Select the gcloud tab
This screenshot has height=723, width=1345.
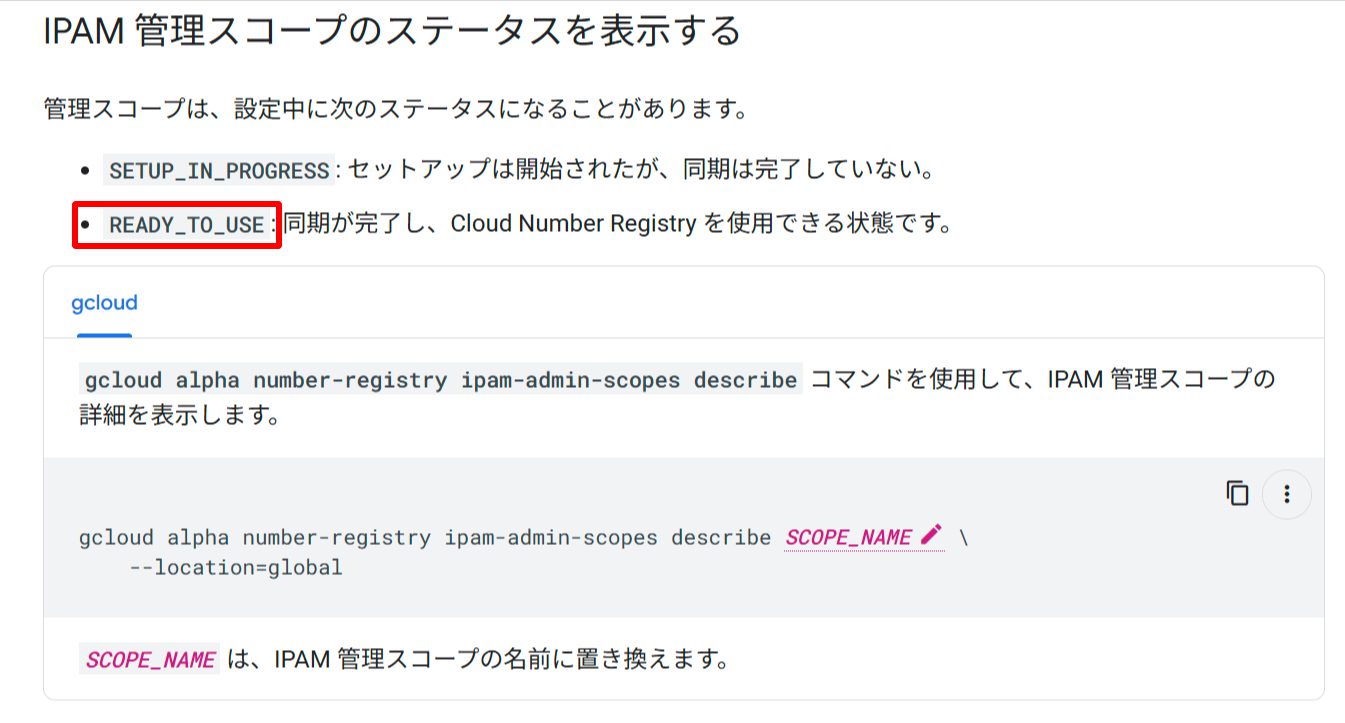(103, 303)
